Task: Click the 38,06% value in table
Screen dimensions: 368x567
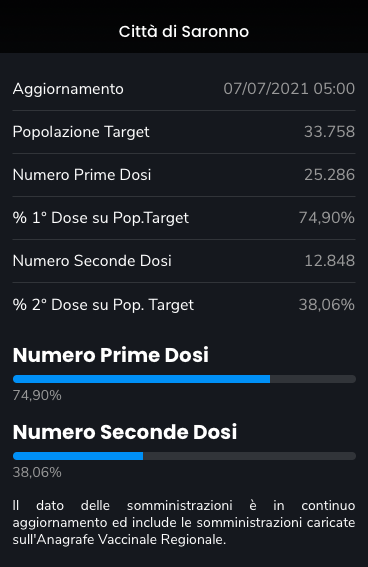Action: point(326,305)
